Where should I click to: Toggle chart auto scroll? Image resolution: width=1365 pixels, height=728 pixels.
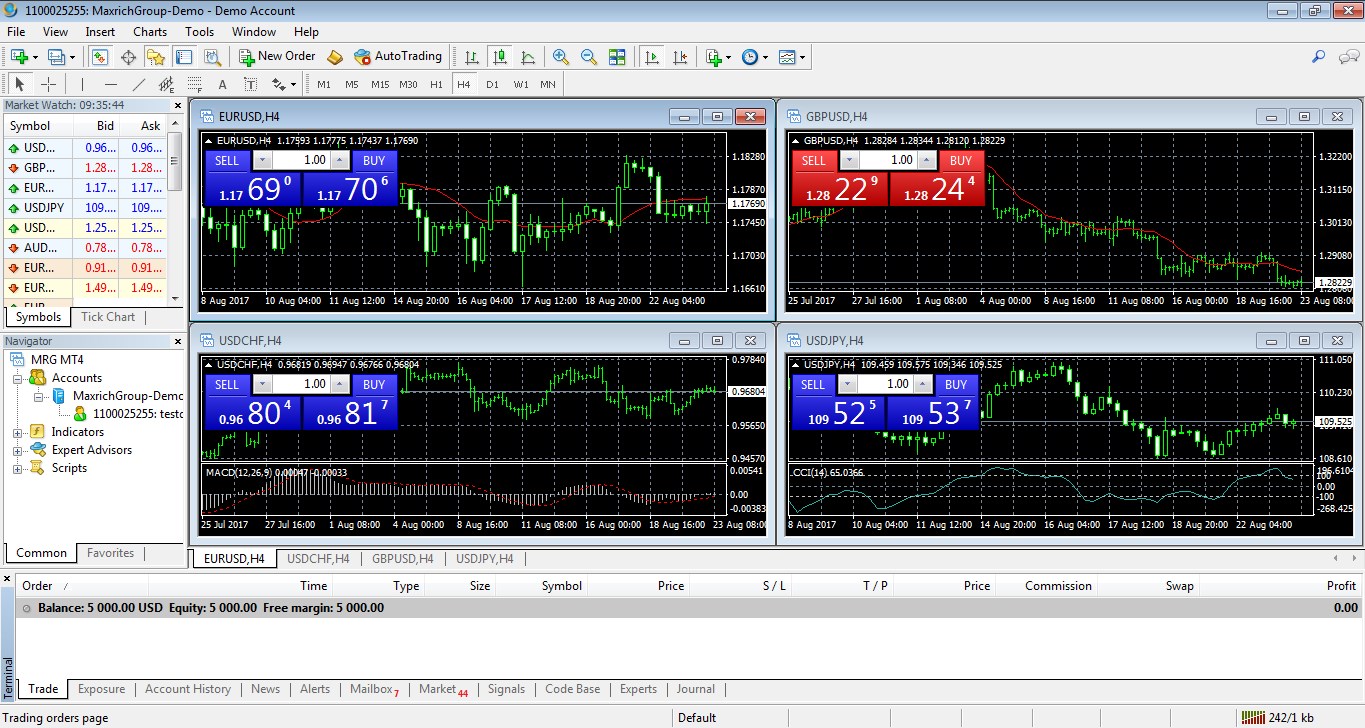pos(652,57)
